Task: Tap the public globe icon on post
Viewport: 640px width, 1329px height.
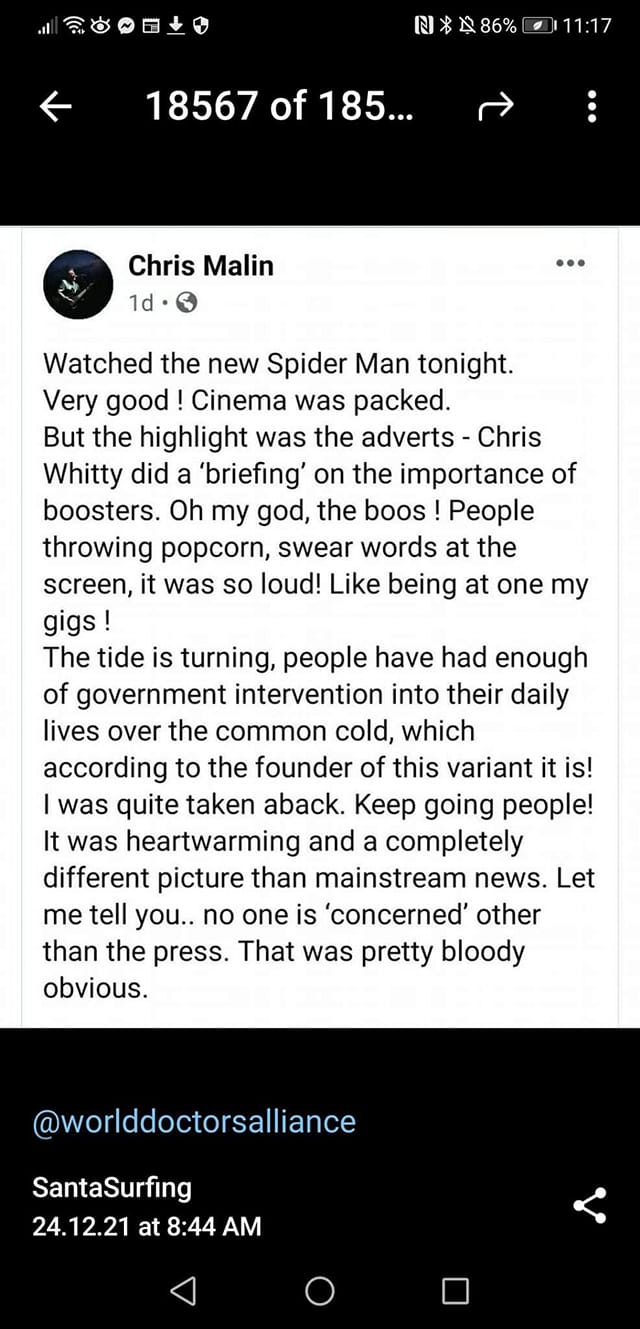Action: click(x=186, y=302)
